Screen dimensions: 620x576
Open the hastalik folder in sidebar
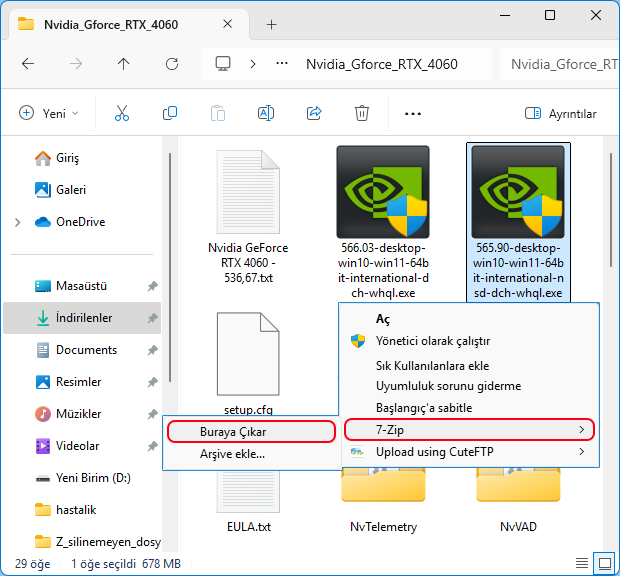pos(76,510)
